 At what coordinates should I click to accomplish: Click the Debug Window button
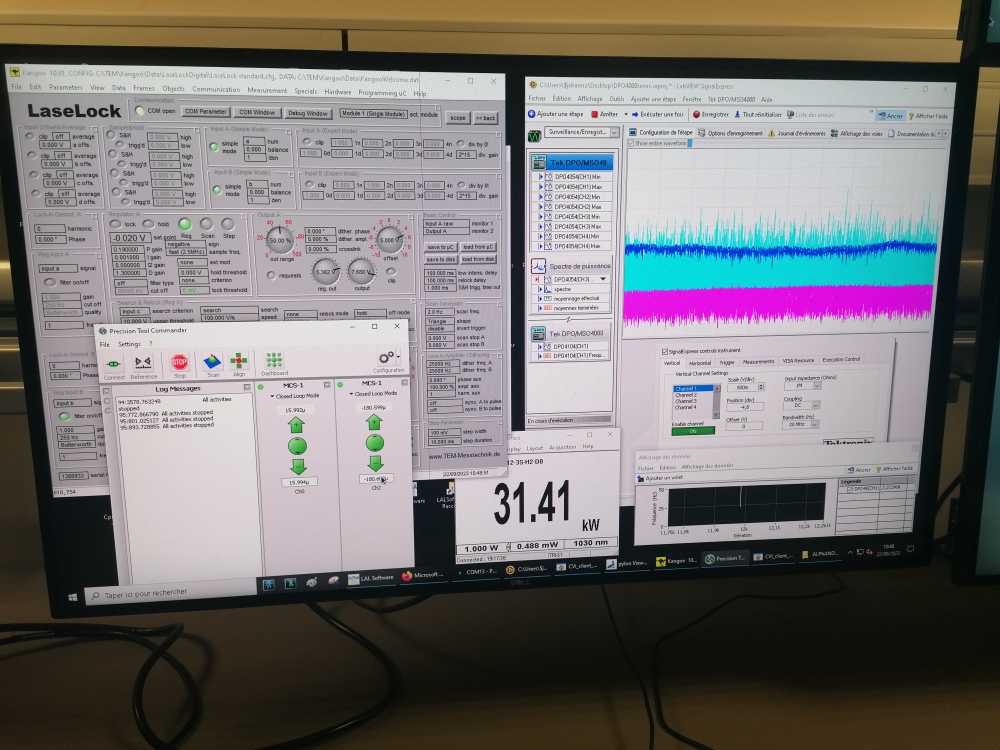308,113
